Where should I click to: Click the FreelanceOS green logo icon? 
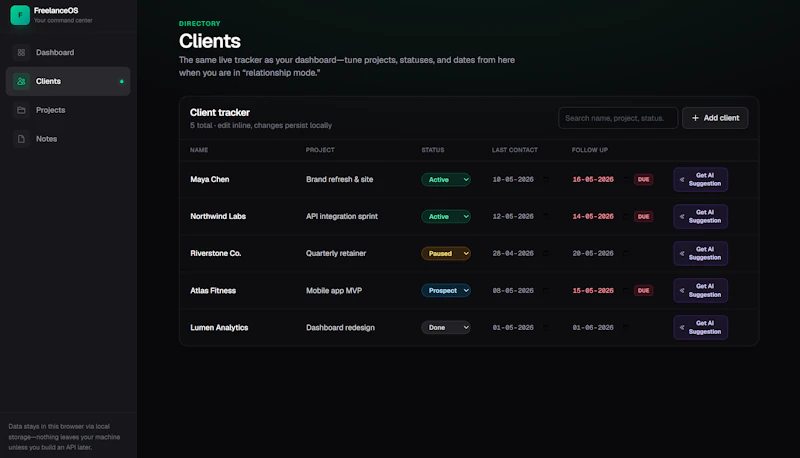coord(20,15)
